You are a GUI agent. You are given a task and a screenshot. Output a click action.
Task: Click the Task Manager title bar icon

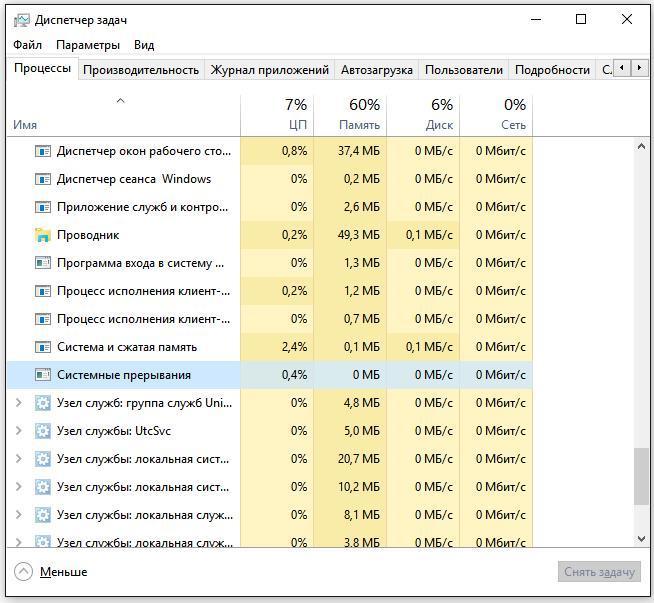tap(22, 20)
